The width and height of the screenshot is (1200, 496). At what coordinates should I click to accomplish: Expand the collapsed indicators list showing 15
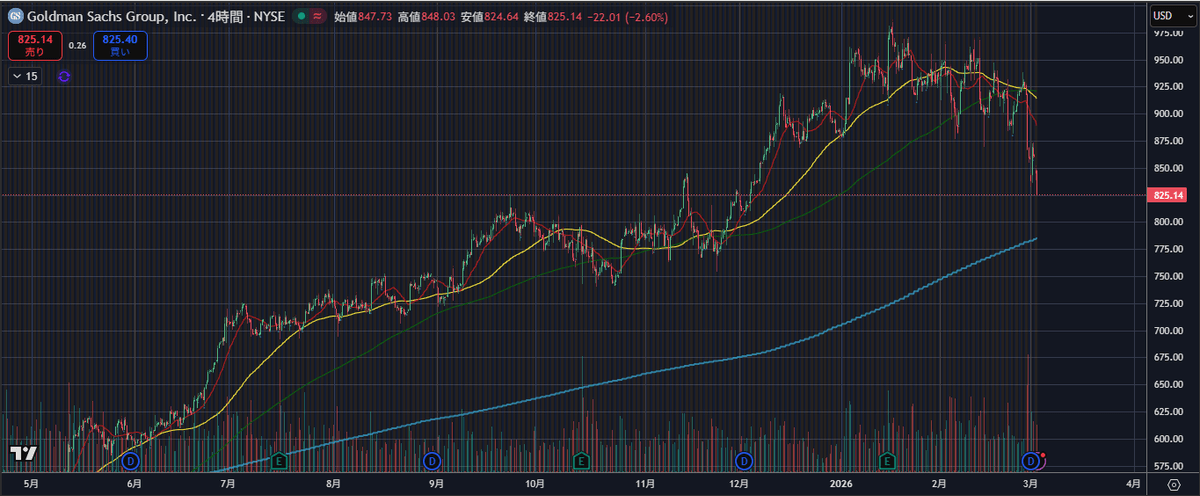[26, 76]
